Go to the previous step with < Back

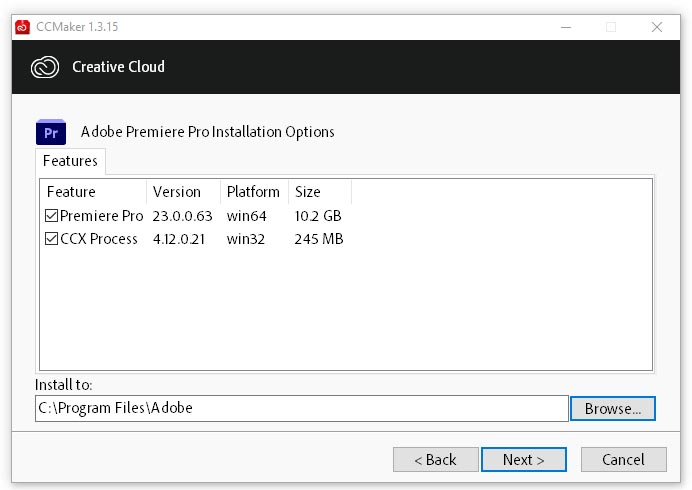click(436, 460)
